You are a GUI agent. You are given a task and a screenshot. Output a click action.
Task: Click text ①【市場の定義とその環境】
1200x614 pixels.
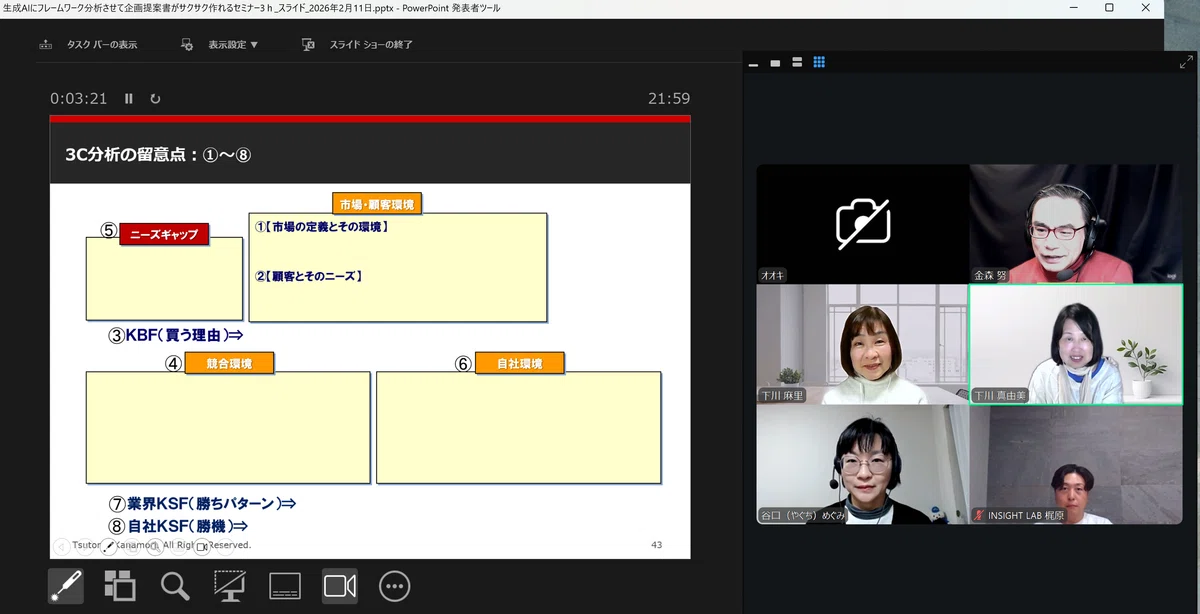click(x=321, y=227)
